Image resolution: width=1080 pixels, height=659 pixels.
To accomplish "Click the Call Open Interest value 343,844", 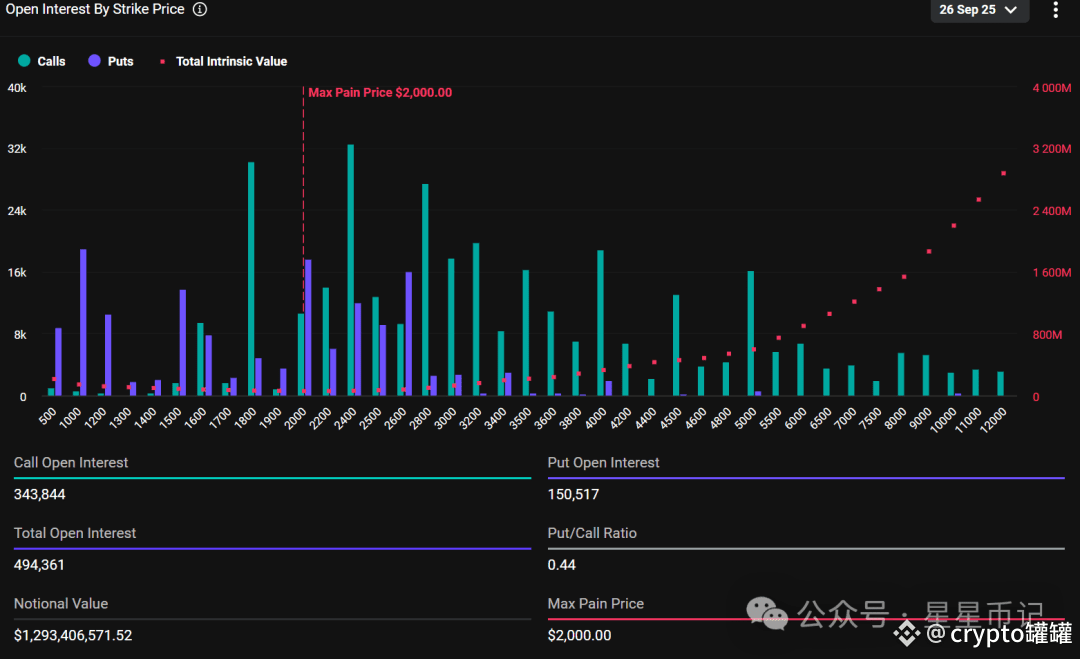I will [40, 494].
